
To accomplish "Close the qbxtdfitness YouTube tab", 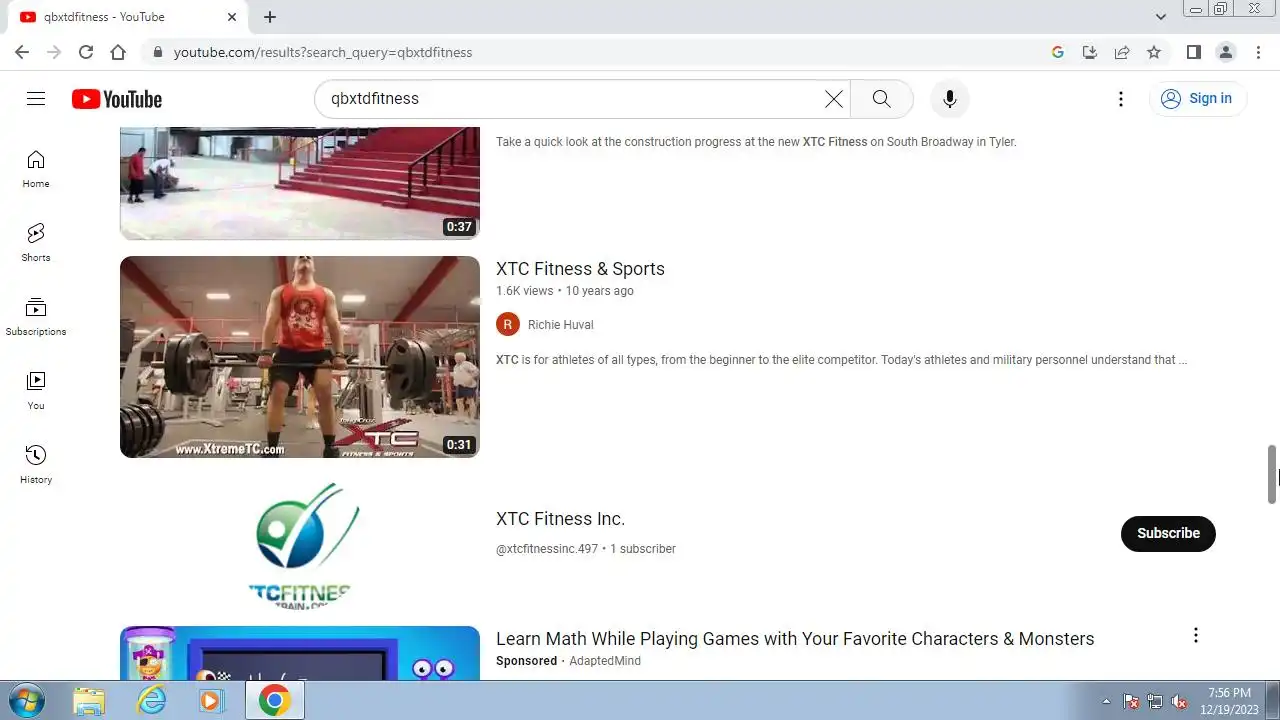I will pyautogui.click(x=232, y=17).
